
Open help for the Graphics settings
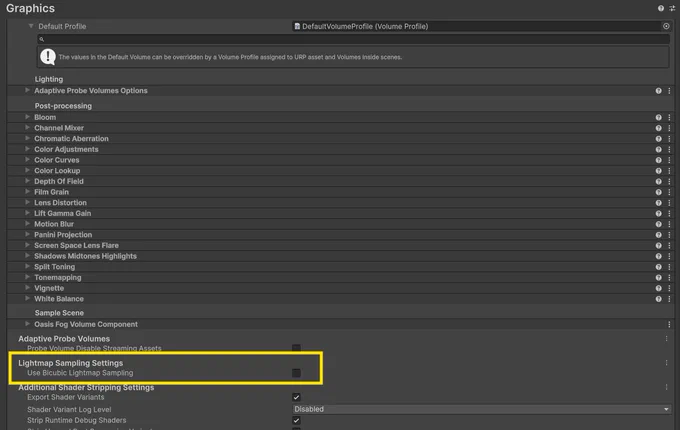(x=660, y=8)
